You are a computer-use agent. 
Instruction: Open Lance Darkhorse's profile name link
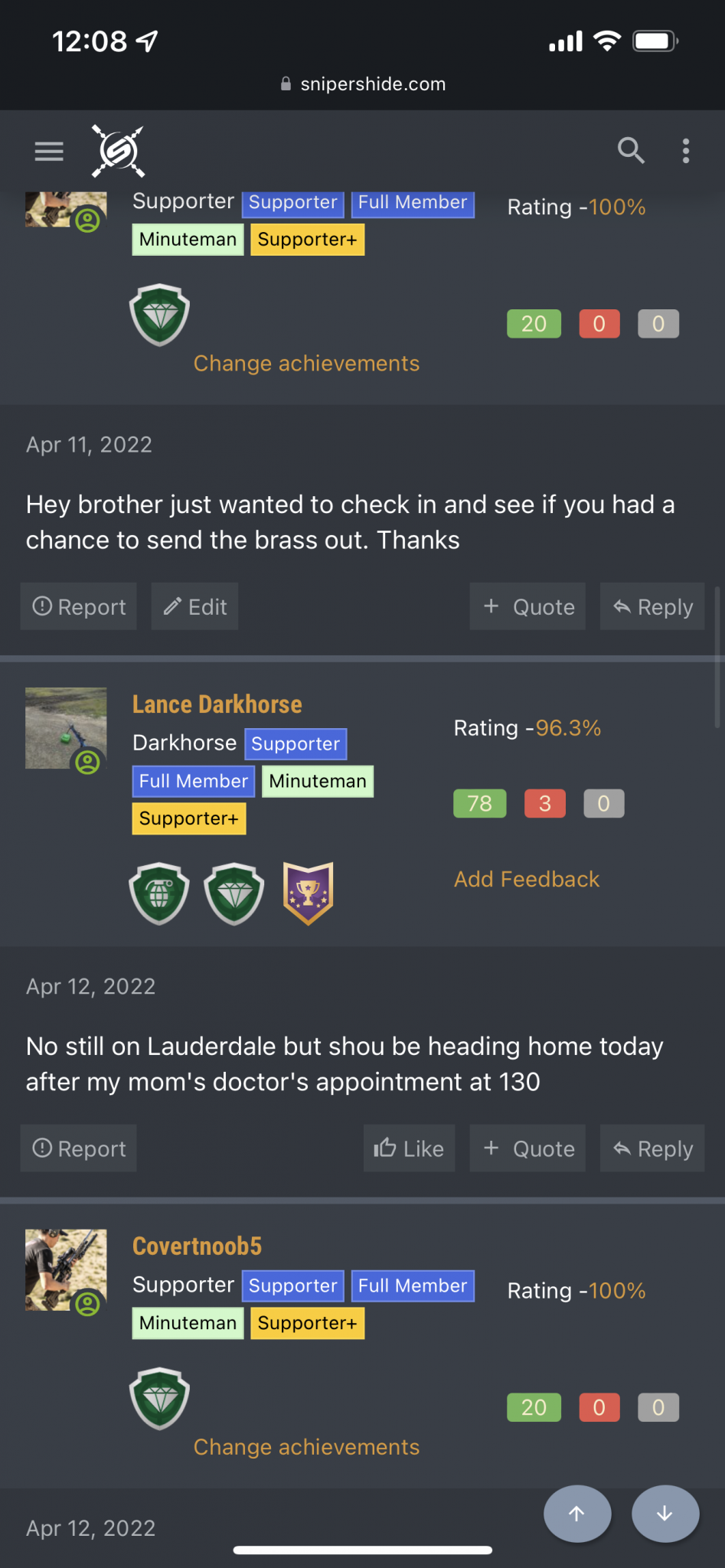(x=217, y=704)
